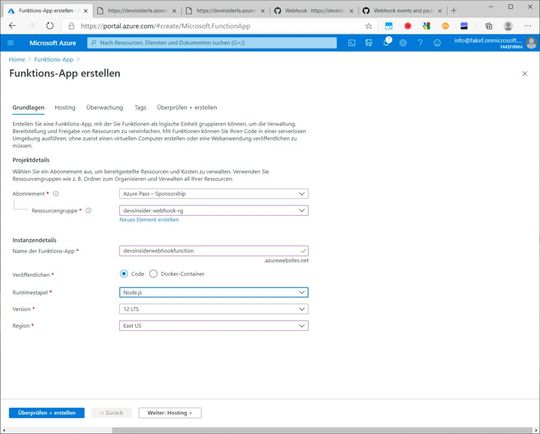Switch to the Überwachung tab

105,107
